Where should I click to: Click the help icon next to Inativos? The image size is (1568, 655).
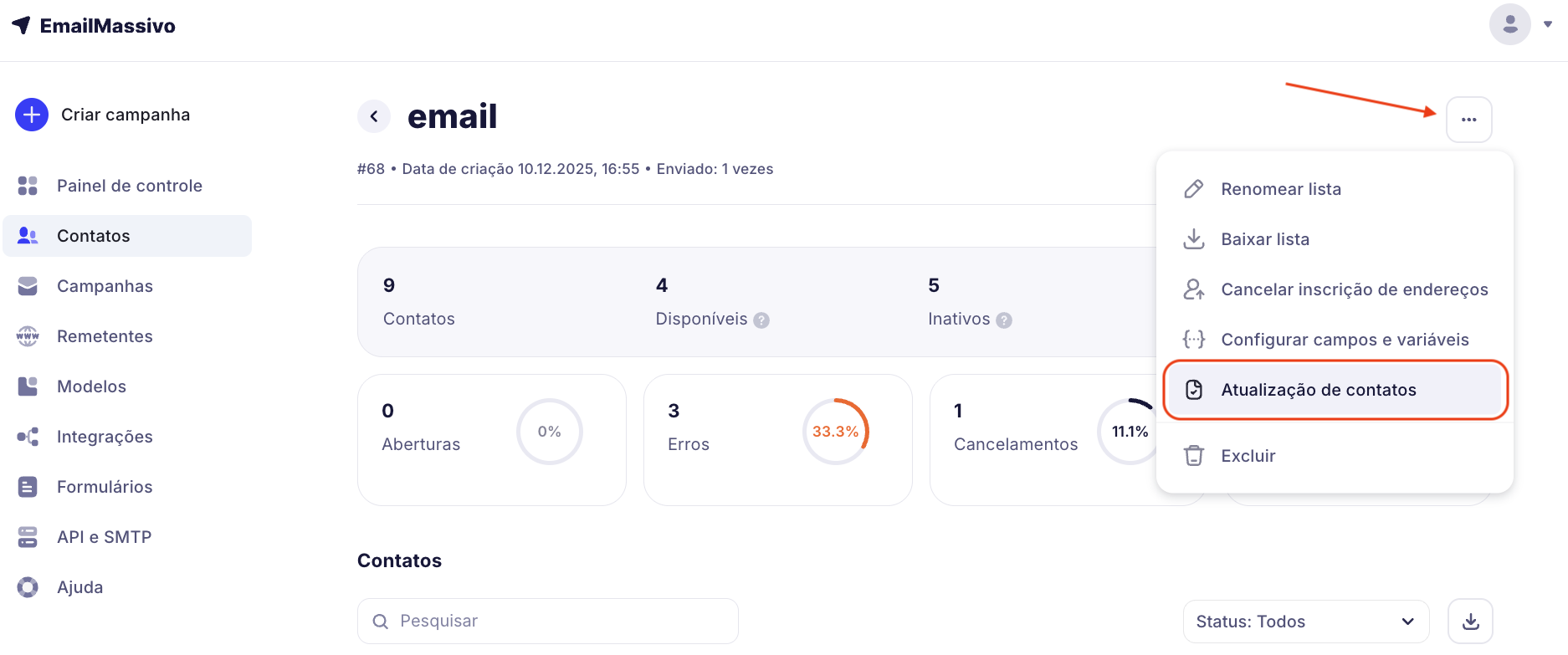pos(1004,320)
